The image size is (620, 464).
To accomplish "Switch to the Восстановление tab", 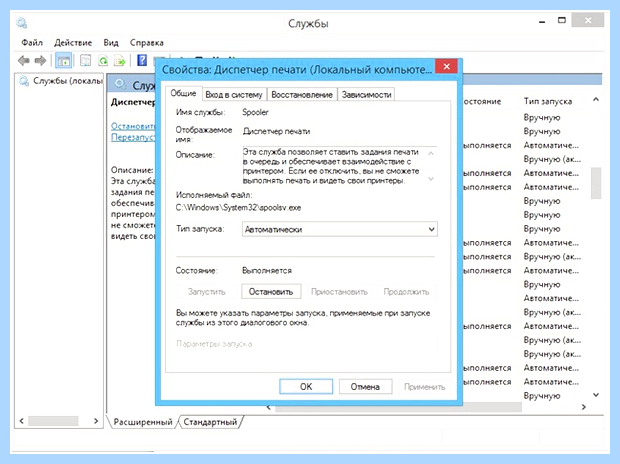I will coord(302,95).
